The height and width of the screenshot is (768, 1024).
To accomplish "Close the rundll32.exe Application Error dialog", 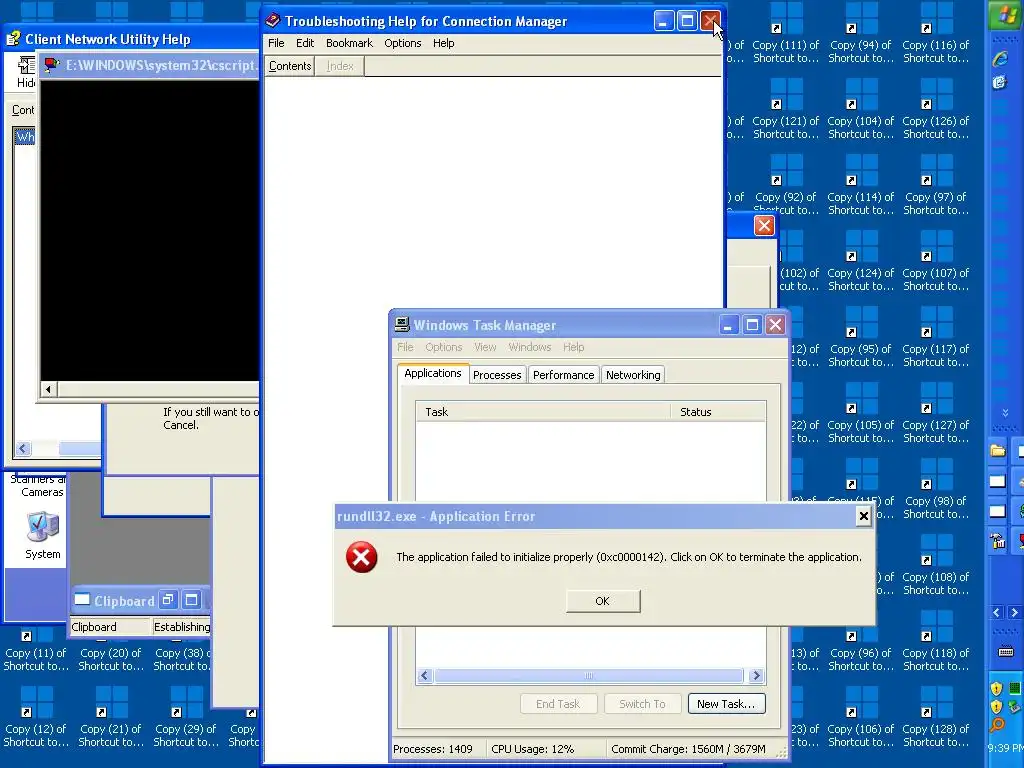I will (863, 517).
